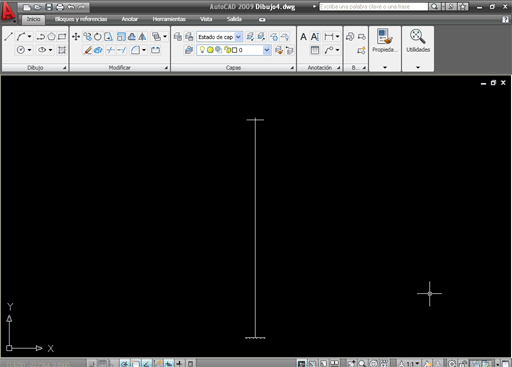Screen dimensions: 512x367
Task: Toggle Object Snap Tracking in the status bar
Action: pyautogui.click(x=147, y=363)
